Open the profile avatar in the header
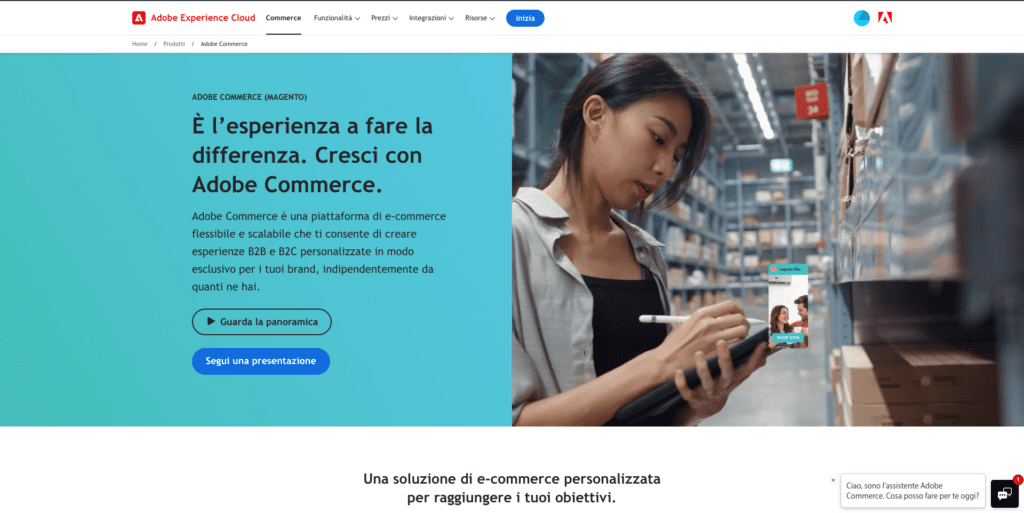 pos(861,18)
